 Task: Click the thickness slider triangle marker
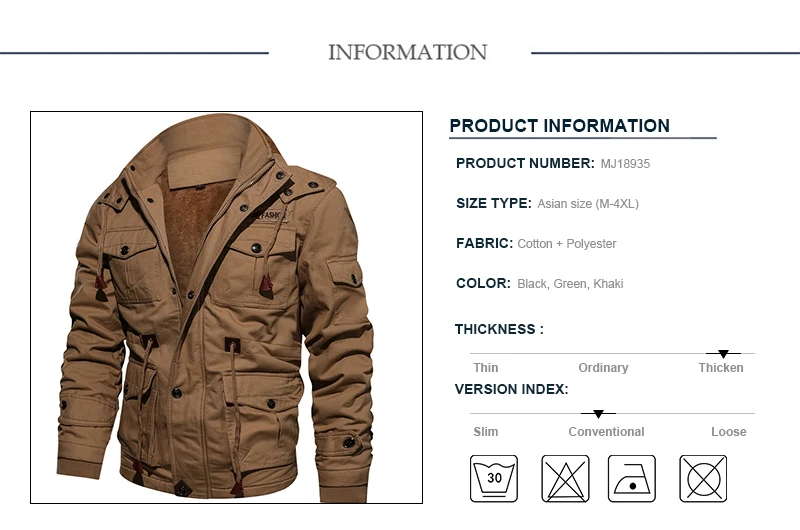[723, 354]
